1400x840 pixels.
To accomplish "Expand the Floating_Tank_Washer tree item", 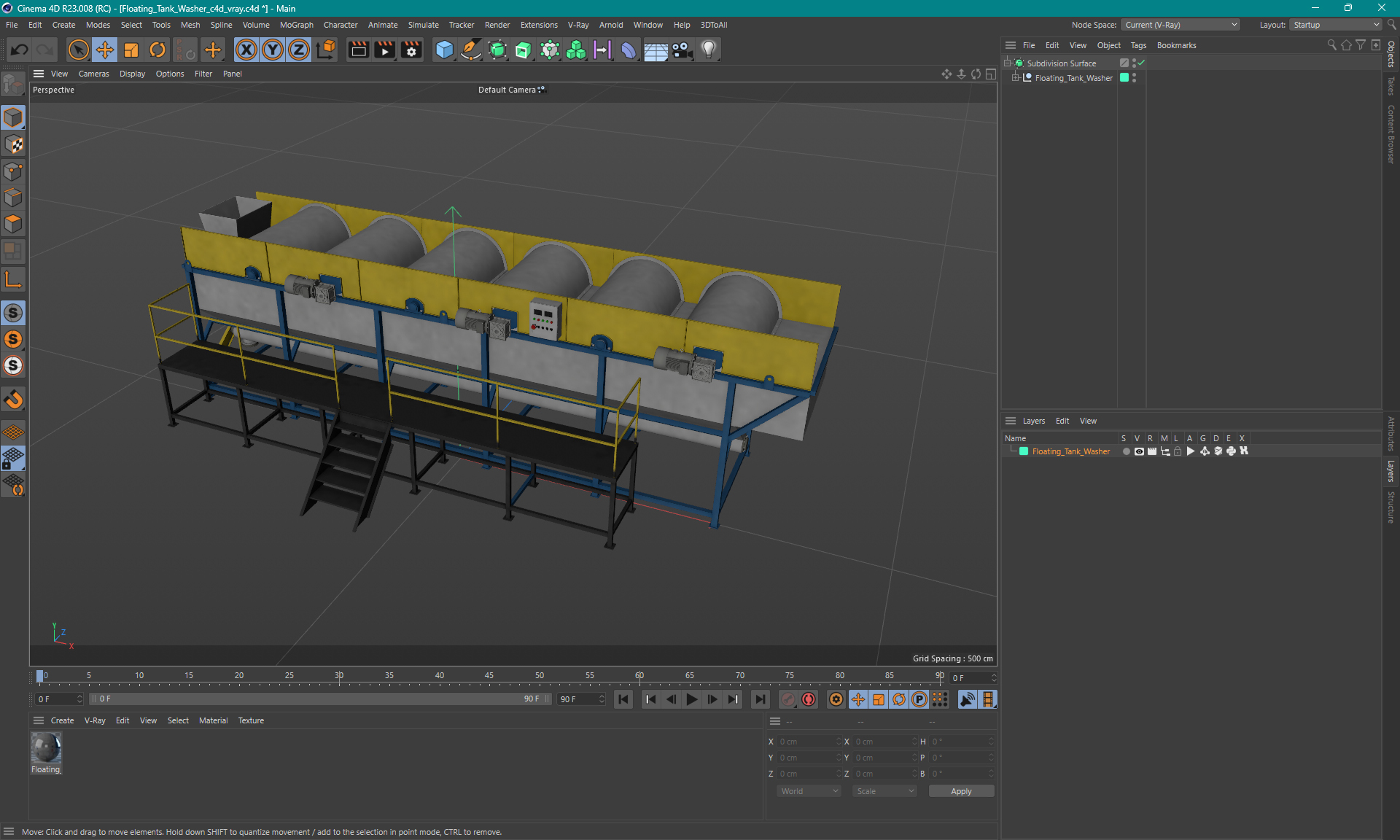I will pos(1015,78).
